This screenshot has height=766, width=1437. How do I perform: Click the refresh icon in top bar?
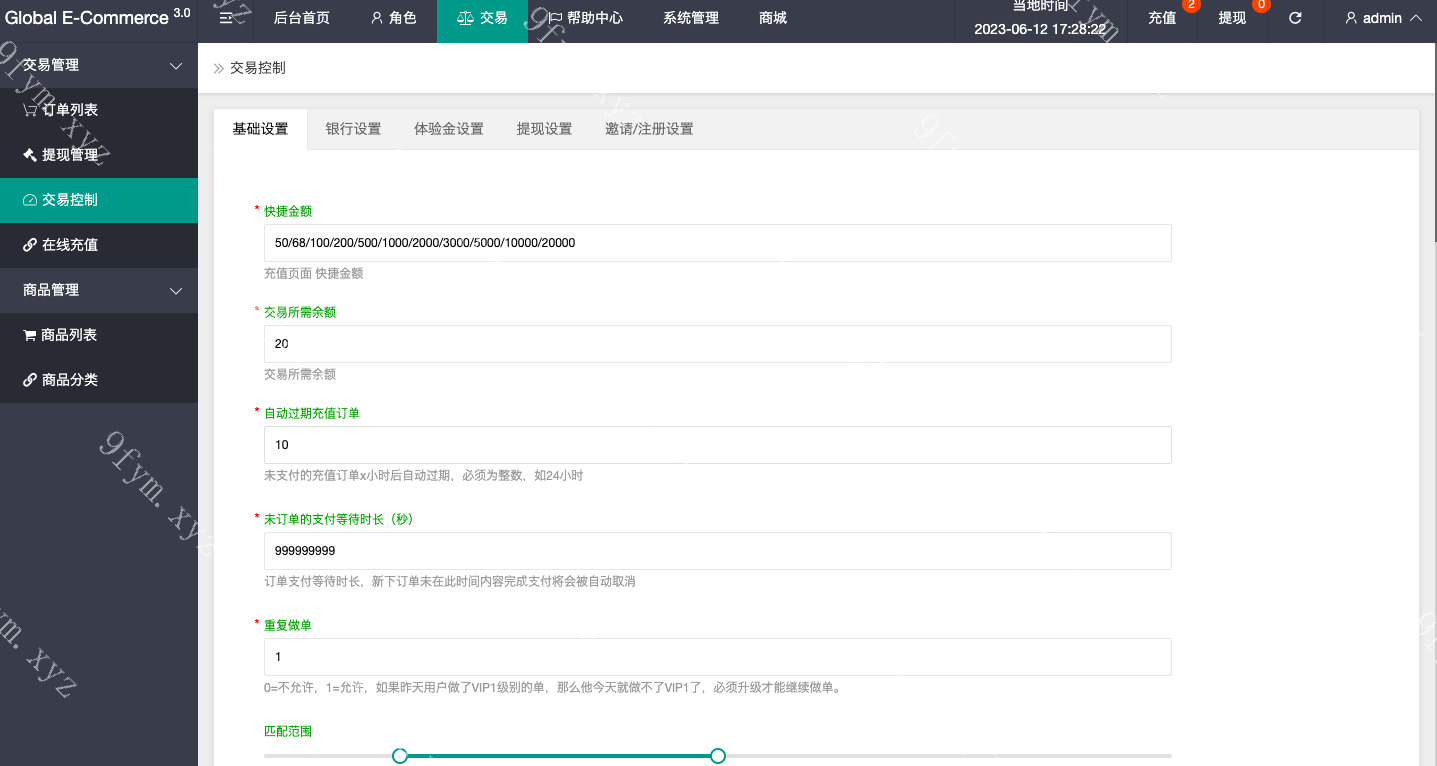click(1295, 18)
